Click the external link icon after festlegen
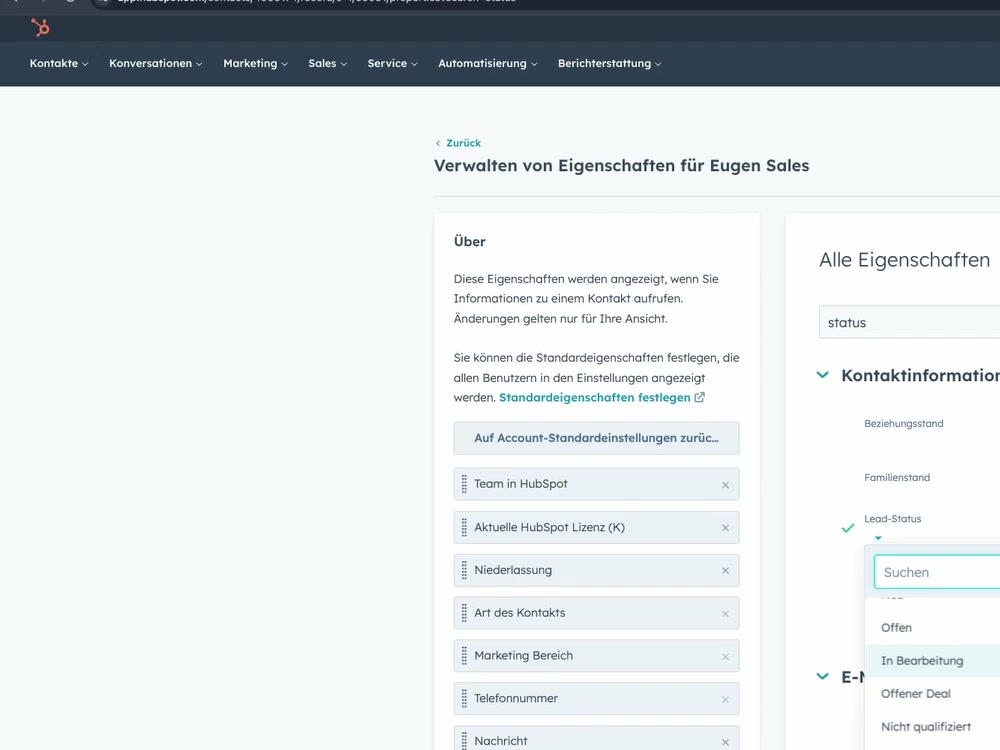The image size is (1000, 750). [x=700, y=397]
